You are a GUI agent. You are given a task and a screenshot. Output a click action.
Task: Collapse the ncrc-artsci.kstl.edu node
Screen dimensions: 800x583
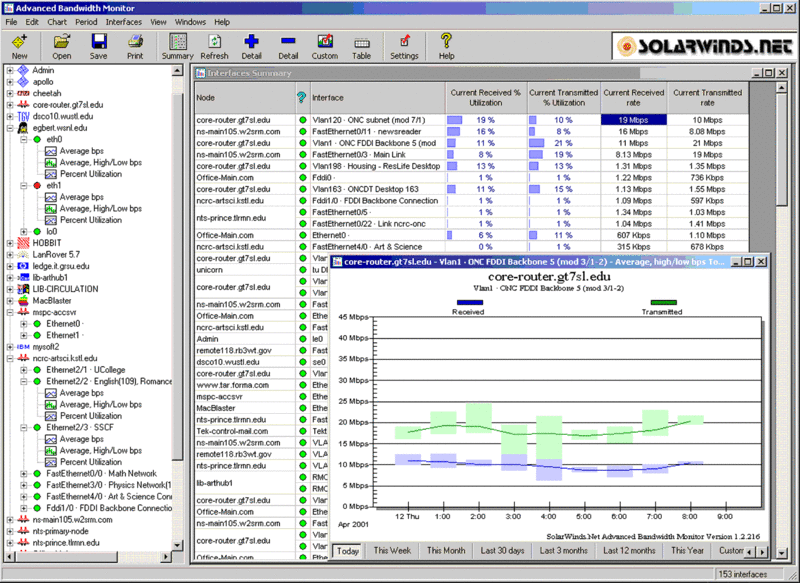click(10, 359)
